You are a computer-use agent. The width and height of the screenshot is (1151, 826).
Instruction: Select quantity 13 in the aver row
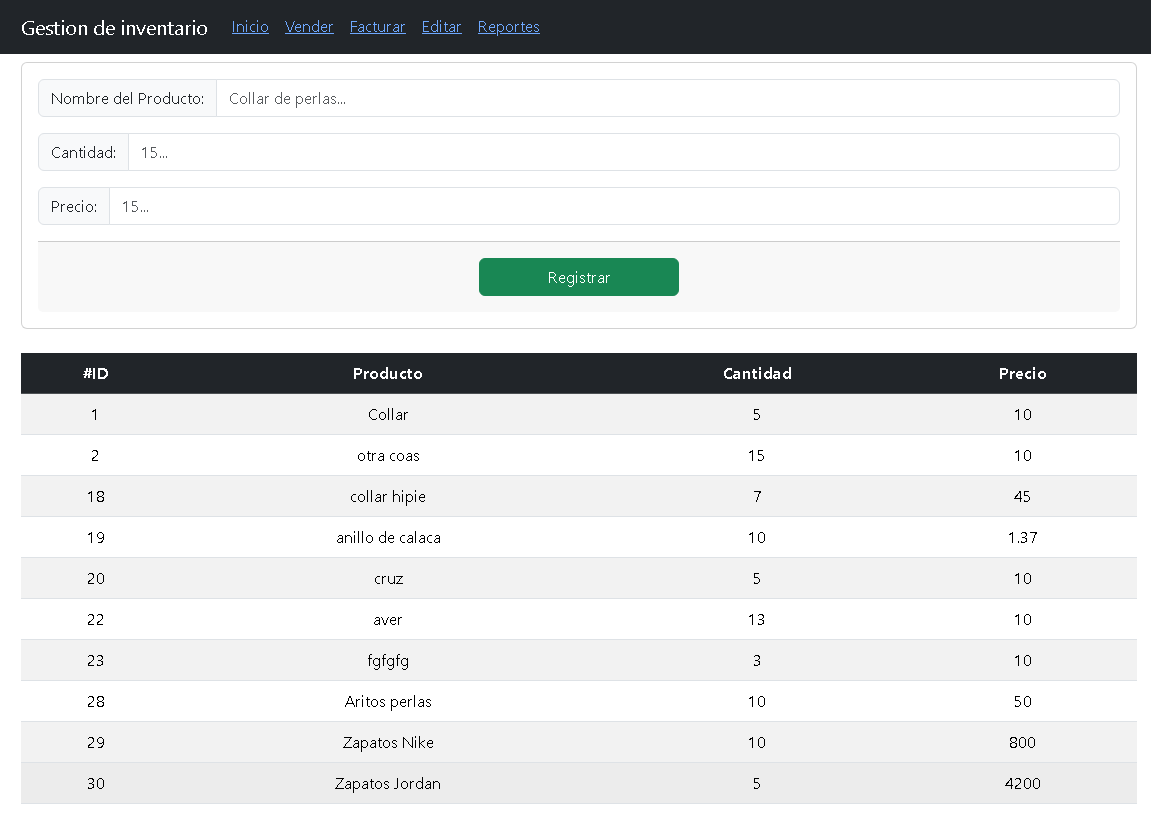point(757,620)
